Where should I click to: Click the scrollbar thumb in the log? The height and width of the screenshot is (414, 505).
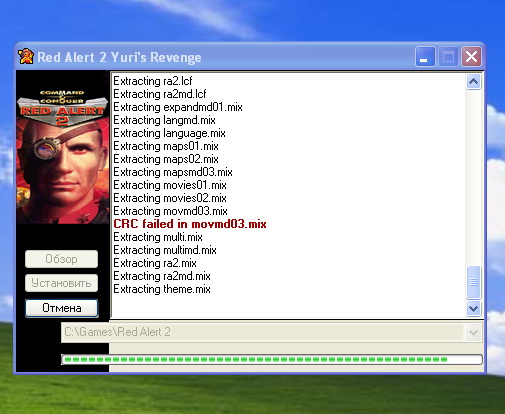tap(473, 282)
